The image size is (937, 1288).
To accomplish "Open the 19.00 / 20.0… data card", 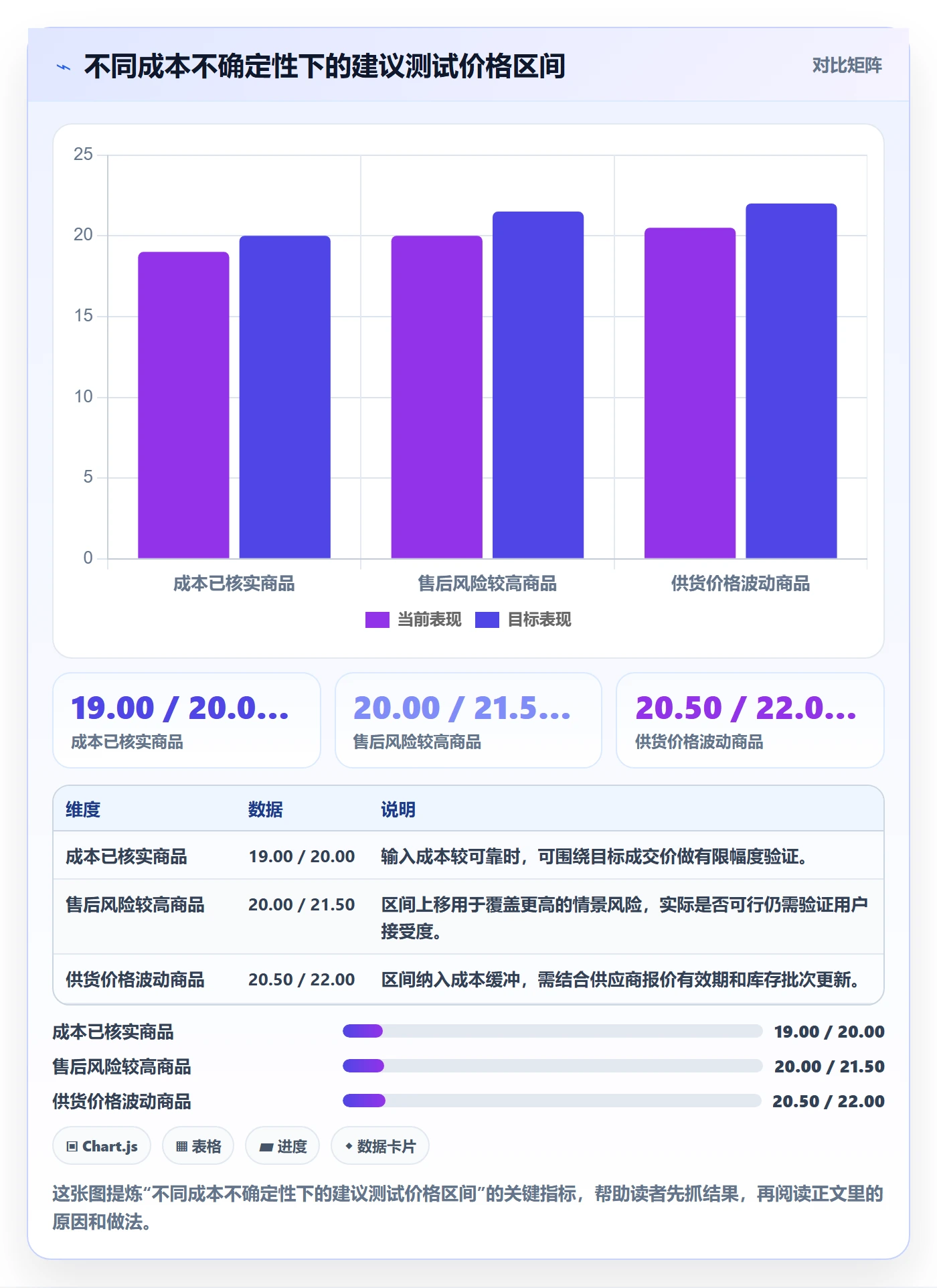I will click(187, 720).
